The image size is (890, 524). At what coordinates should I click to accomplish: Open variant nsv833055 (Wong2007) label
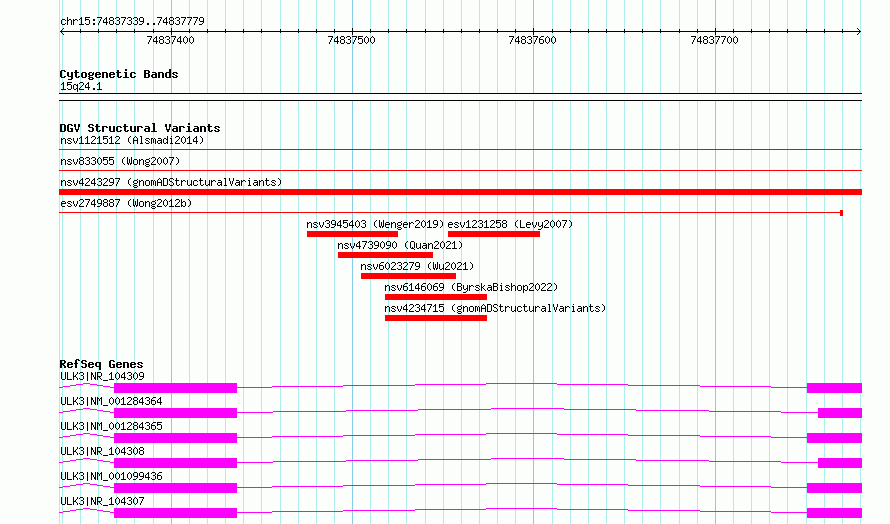[x=120, y=161]
